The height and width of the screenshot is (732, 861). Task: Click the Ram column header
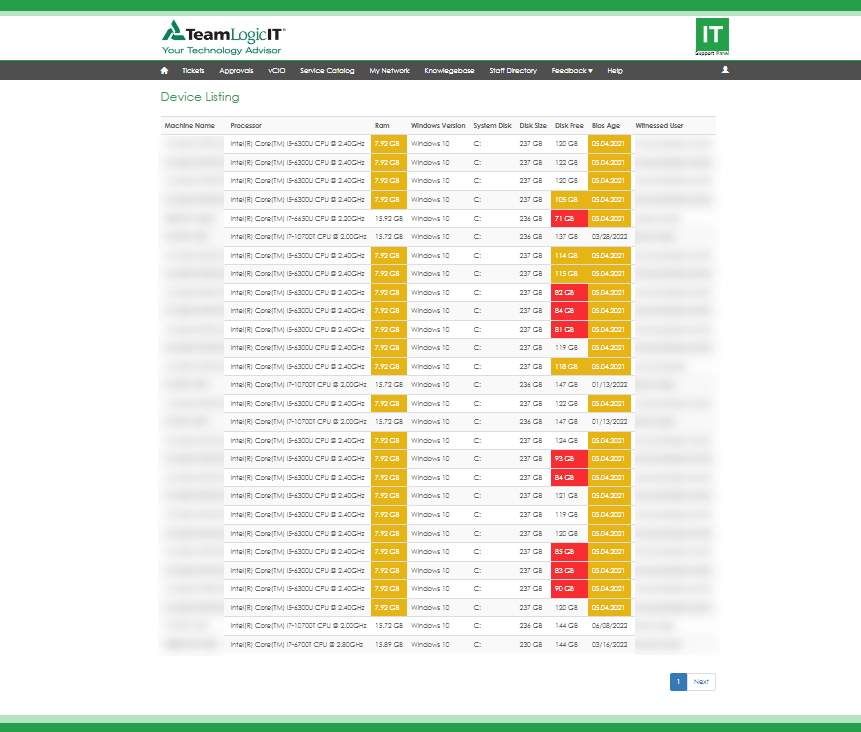(382, 126)
